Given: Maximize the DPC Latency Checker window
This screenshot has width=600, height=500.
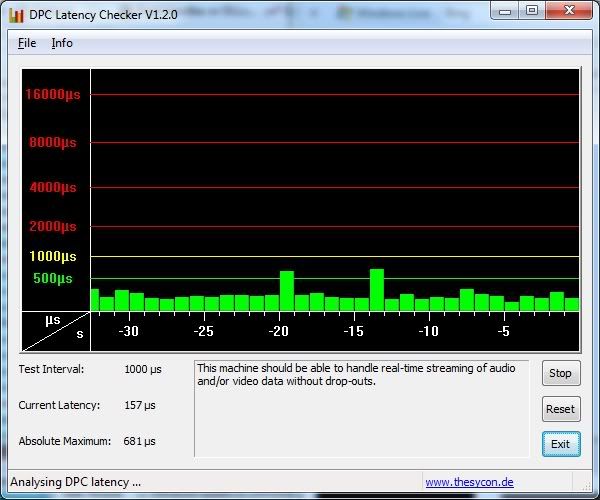Looking at the screenshot, I should pos(532,10).
